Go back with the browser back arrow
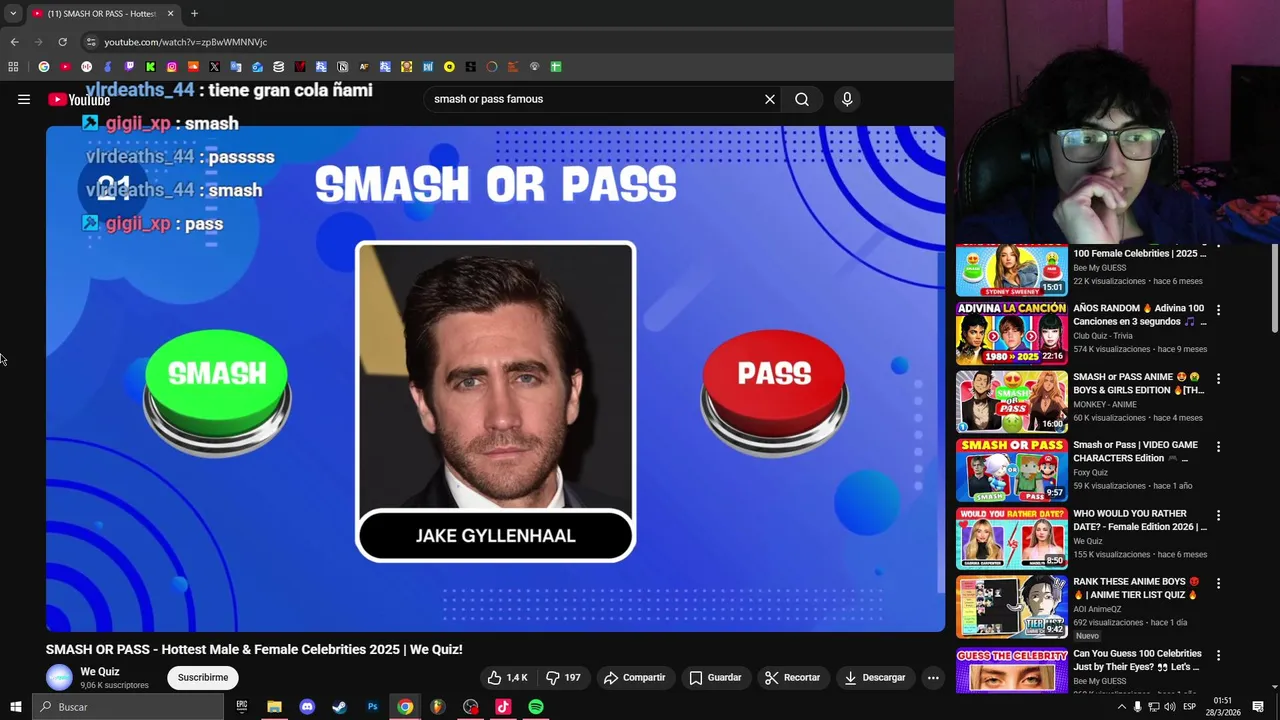This screenshot has width=1280, height=720. pyautogui.click(x=14, y=42)
